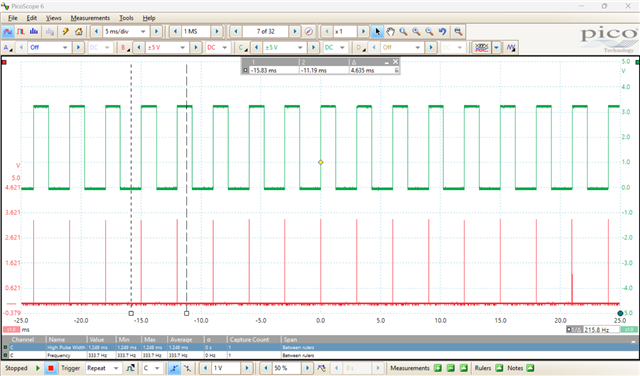
Task: Select the High Pulse Width measurement row
Action: 320,347
